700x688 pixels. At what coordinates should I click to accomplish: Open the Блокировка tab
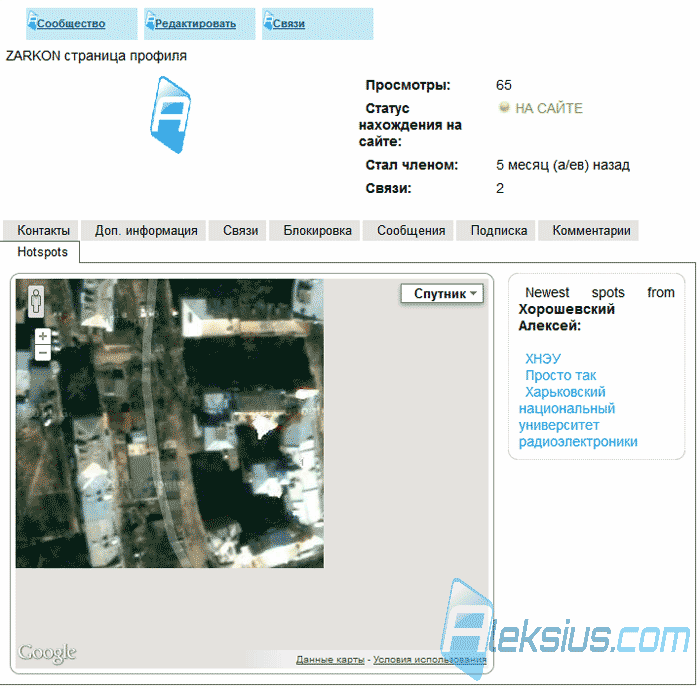pyautogui.click(x=315, y=230)
